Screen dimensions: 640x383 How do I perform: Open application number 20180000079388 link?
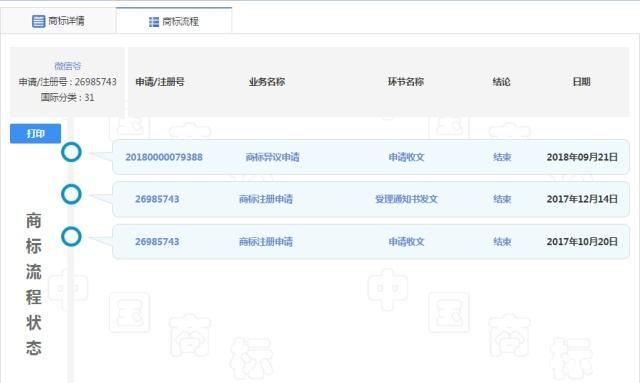tap(164, 157)
